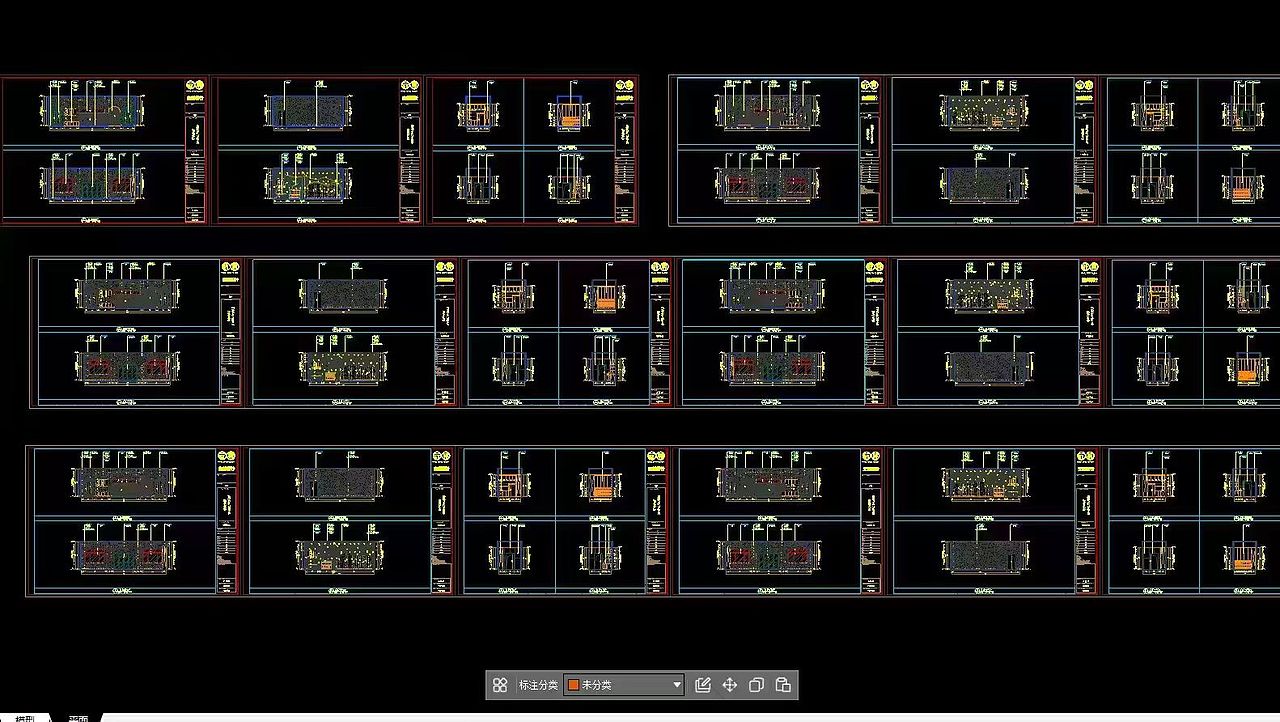Switch to the 模型 tab

pyautogui.click(x=25, y=718)
